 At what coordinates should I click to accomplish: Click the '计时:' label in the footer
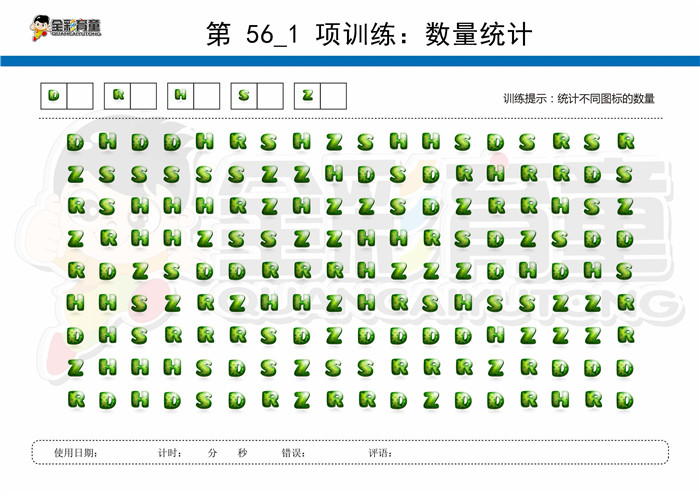tap(170, 453)
